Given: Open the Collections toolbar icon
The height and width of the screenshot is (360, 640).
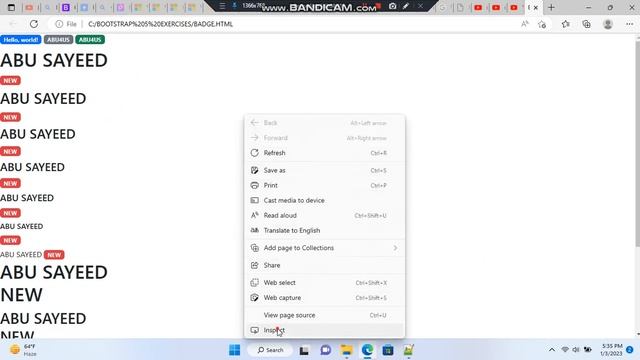Looking at the screenshot, I should (x=587, y=24).
